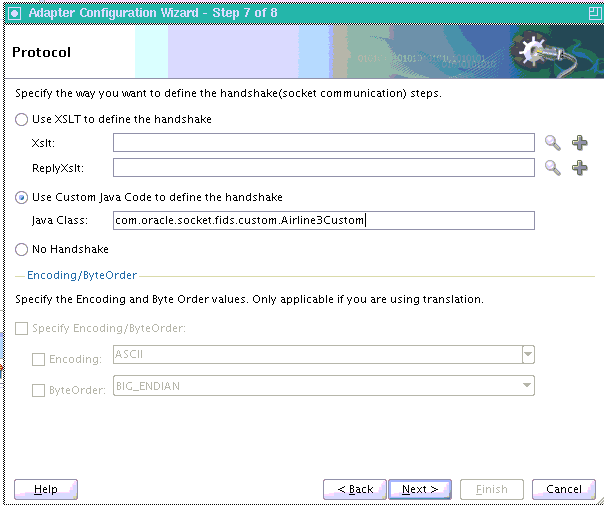
Task: Click the search icon next to ReplyXslt field
Action: click(552, 168)
